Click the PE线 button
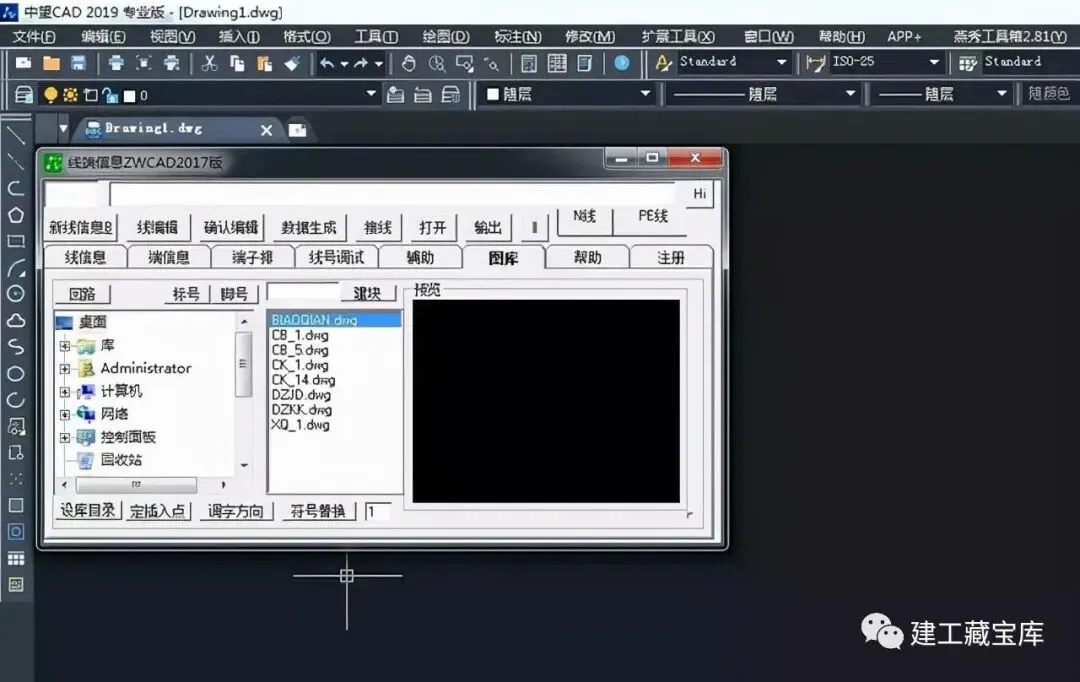1080x682 pixels. click(652, 216)
